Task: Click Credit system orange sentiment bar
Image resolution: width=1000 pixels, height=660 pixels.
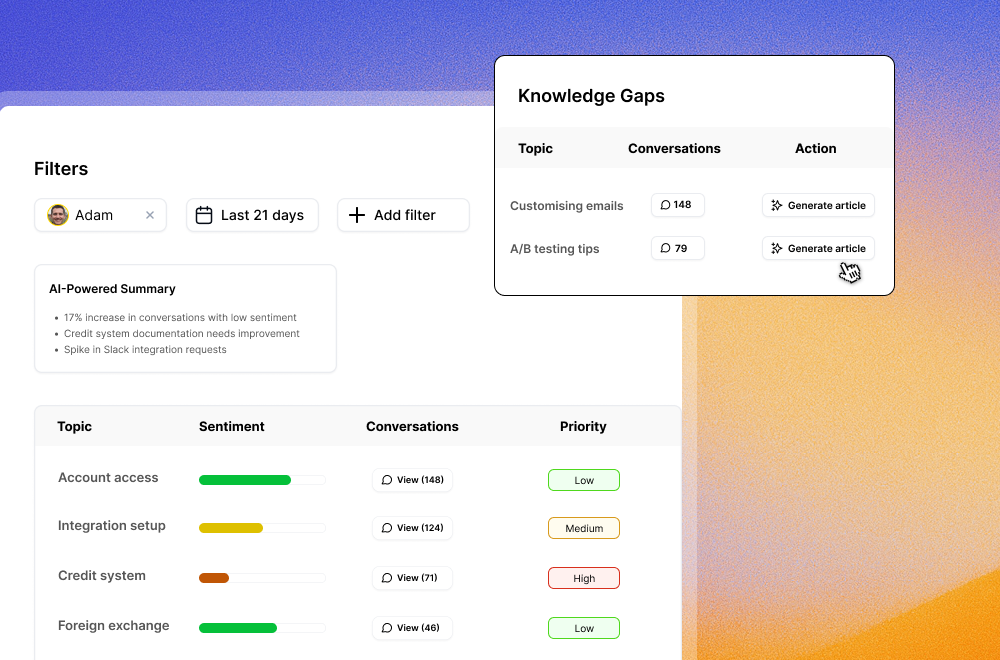Action: [x=214, y=578]
